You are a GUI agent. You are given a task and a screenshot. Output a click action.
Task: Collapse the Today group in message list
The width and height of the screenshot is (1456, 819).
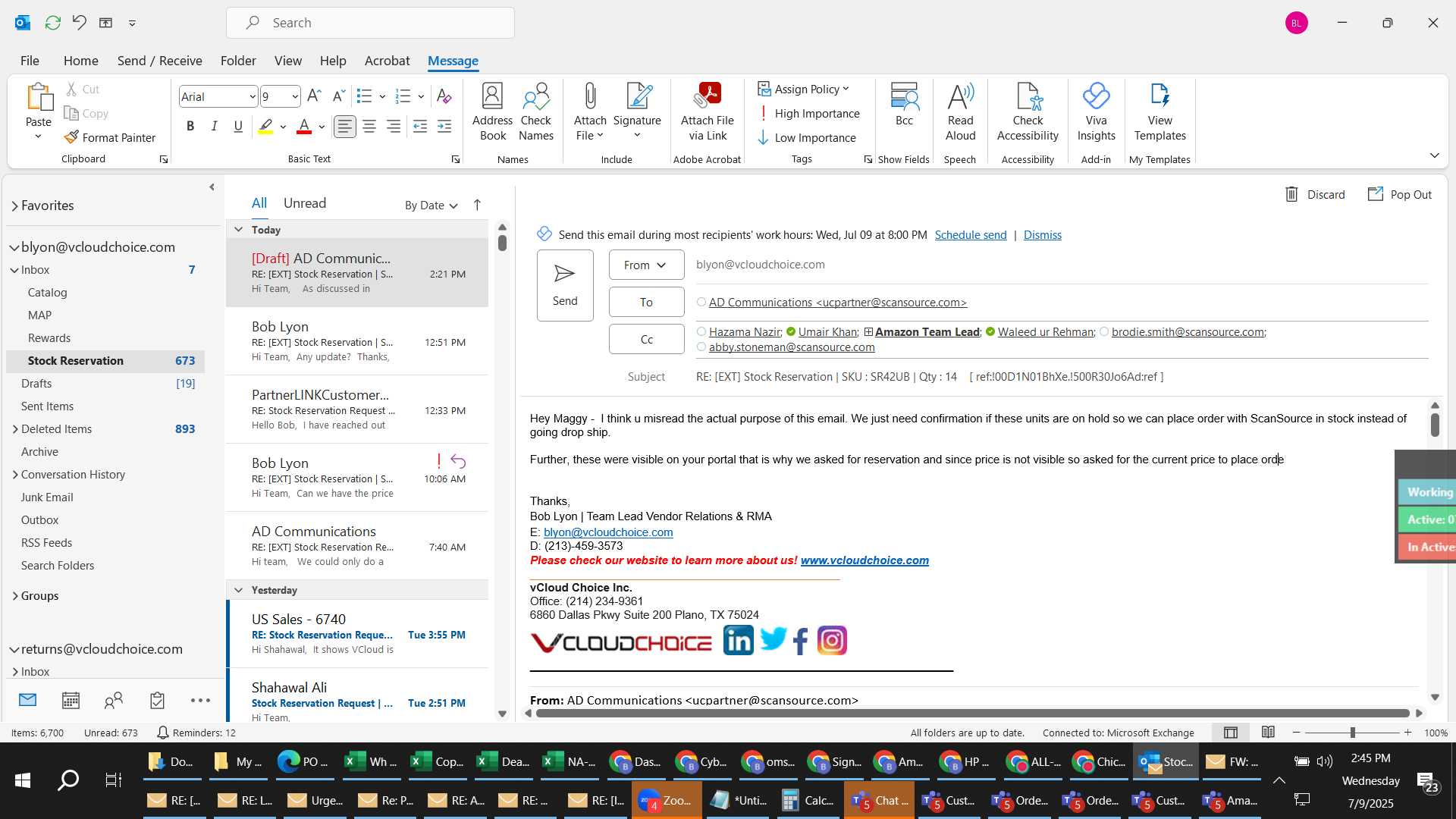pyautogui.click(x=238, y=230)
